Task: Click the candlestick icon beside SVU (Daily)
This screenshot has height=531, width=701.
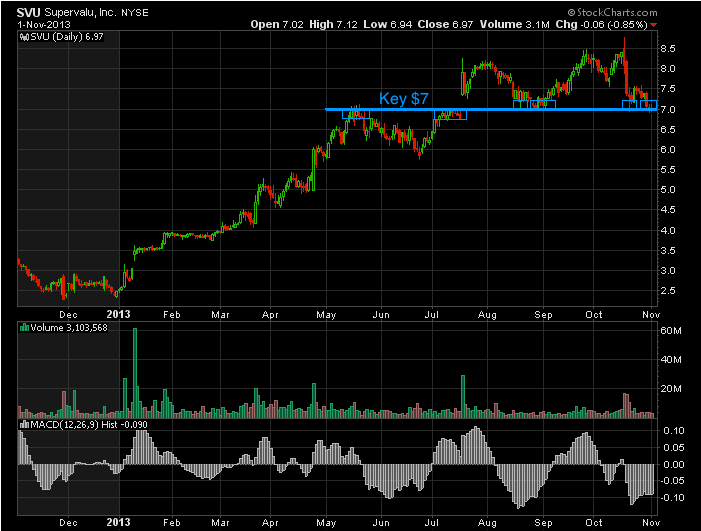Action: pos(24,37)
